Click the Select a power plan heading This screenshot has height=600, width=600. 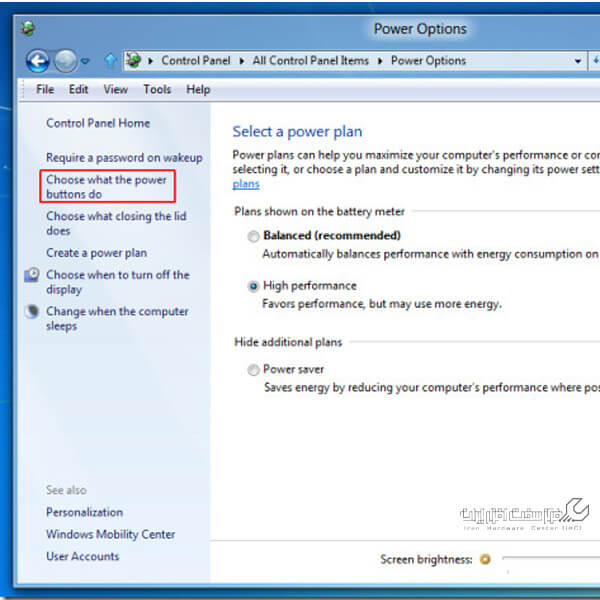297,132
